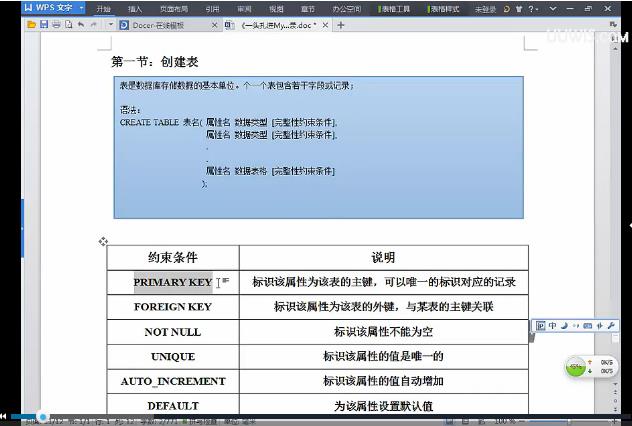Click the FOREIGN KEY table cell
Screen dimensions: 632x426
(x=173, y=307)
